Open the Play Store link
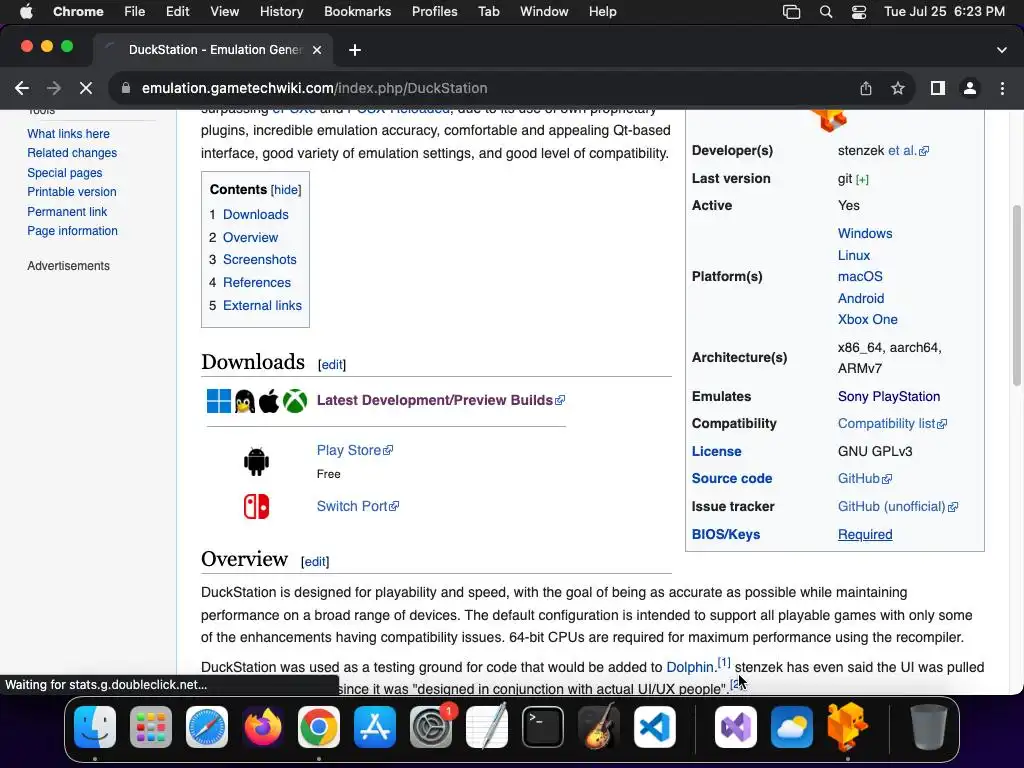This screenshot has width=1024, height=768. click(x=355, y=450)
